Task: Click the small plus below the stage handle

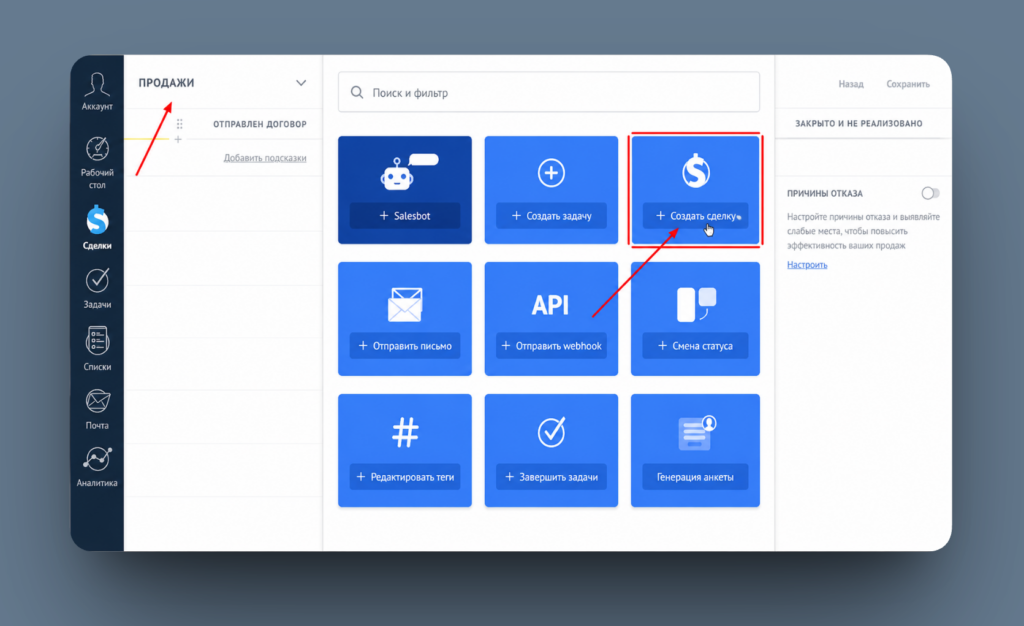Action: (178, 140)
